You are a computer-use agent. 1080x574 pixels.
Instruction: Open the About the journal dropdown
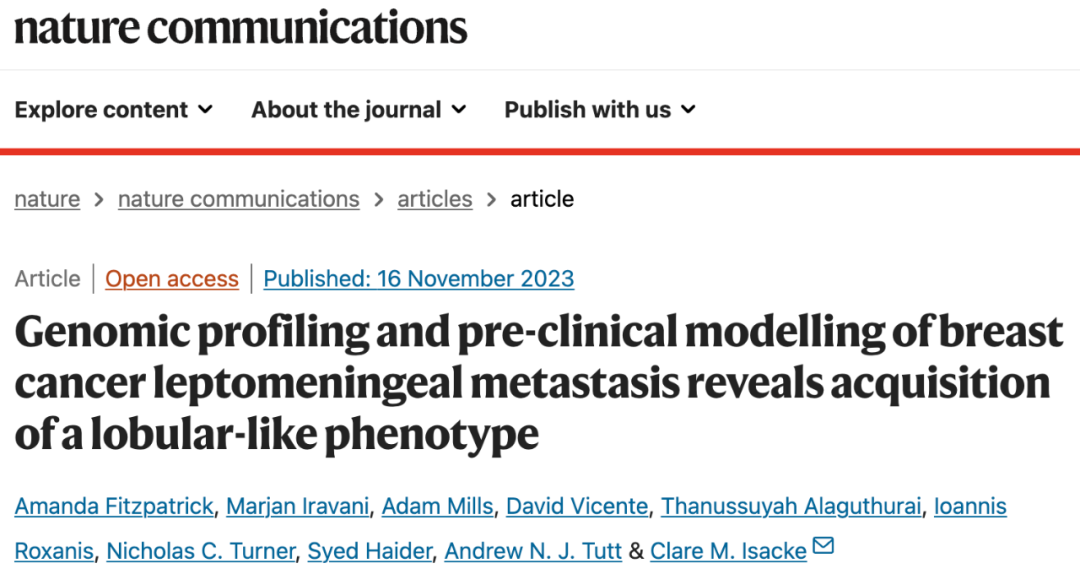click(358, 109)
